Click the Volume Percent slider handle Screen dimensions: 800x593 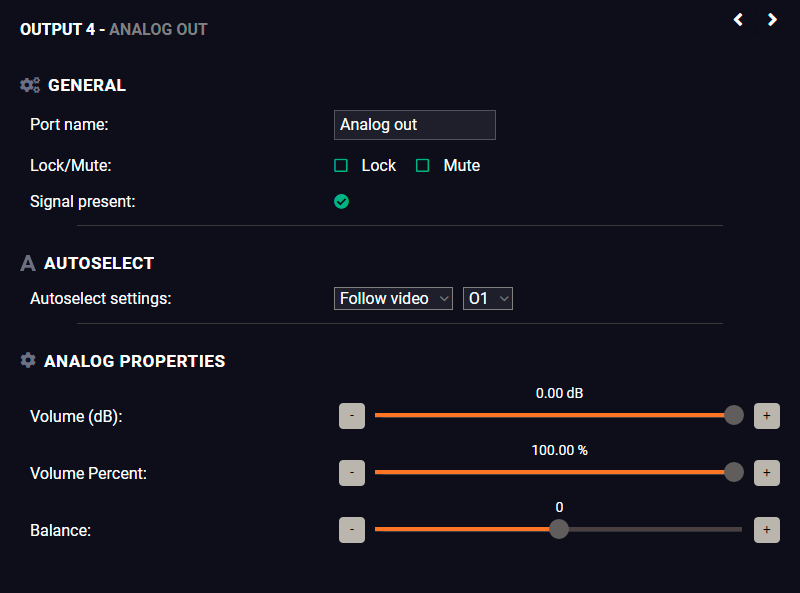click(734, 472)
